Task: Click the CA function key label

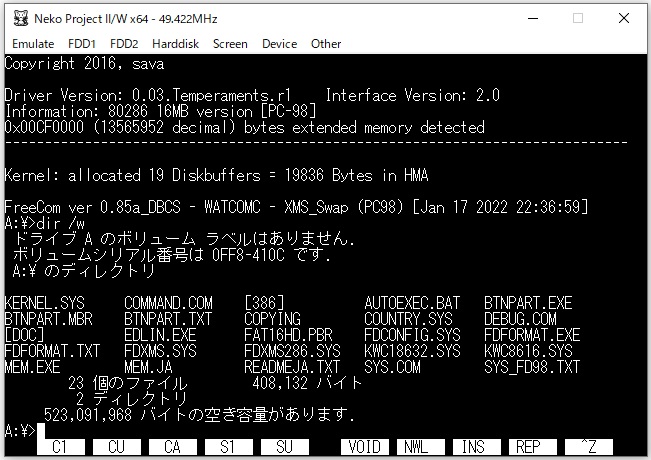Action: point(173,447)
